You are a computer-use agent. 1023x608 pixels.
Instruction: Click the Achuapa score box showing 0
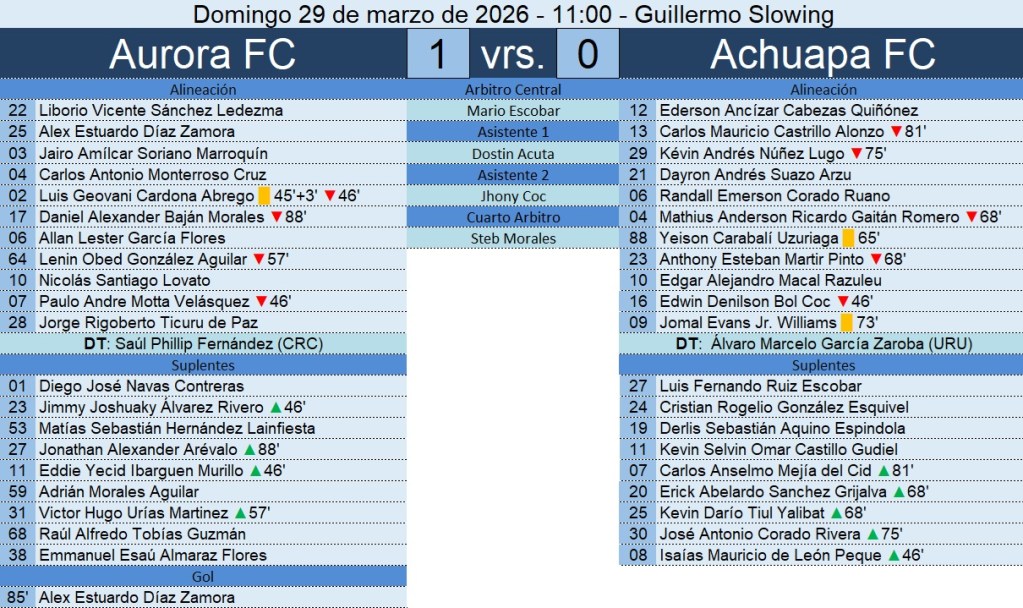(586, 54)
